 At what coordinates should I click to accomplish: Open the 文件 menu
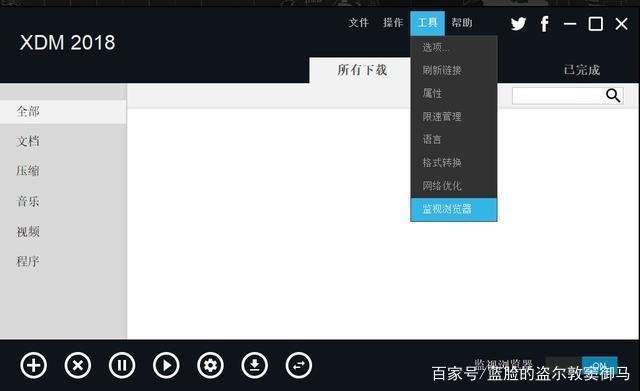[359, 23]
